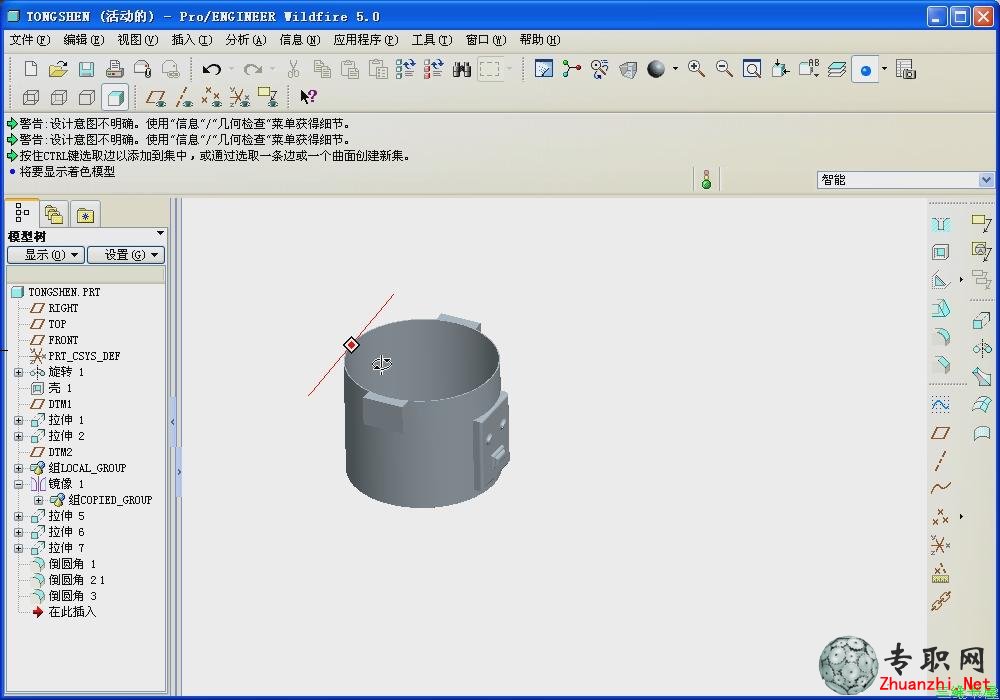
Task: Click the Zoom Out magnifier
Action: pyautogui.click(x=724, y=69)
